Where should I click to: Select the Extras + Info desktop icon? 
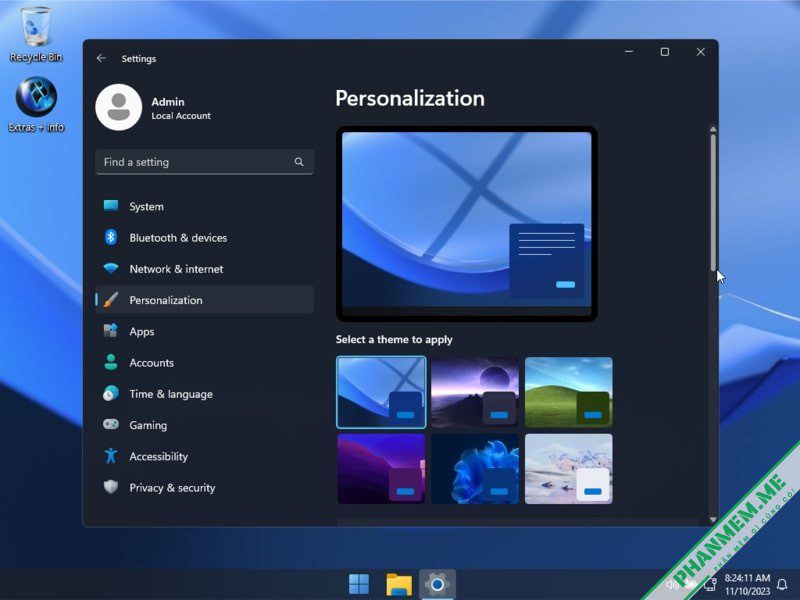(x=36, y=105)
